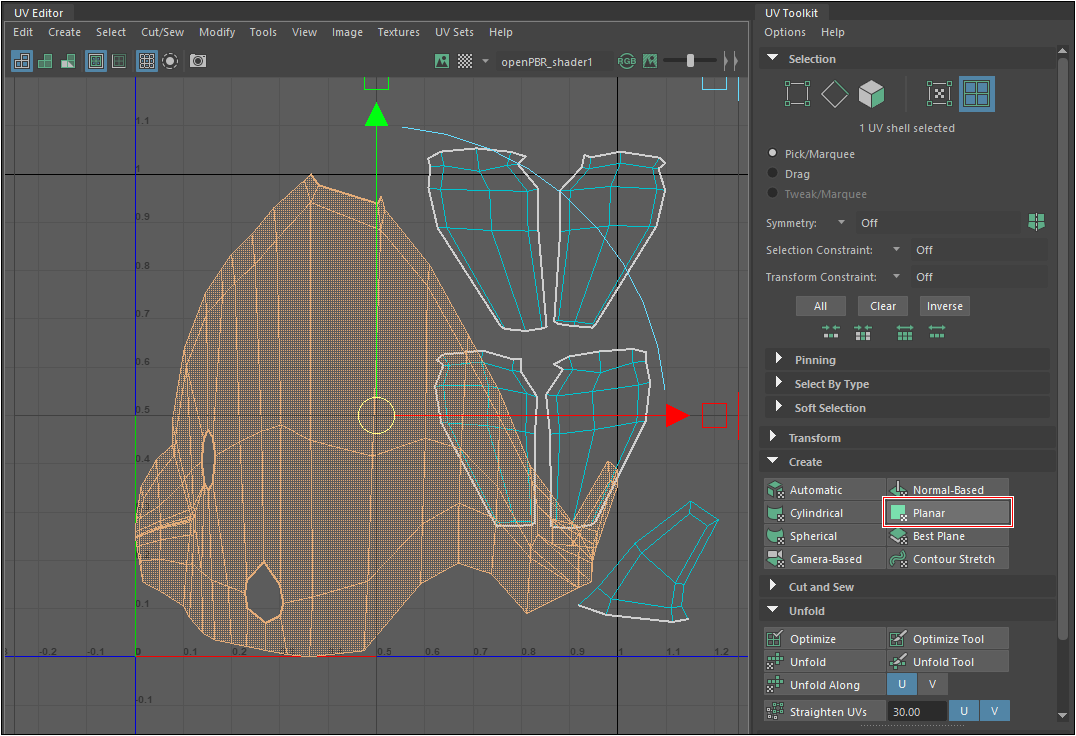Click the Inverse selection button
The height and width of the screenshot is (736, 1076).
944,306
